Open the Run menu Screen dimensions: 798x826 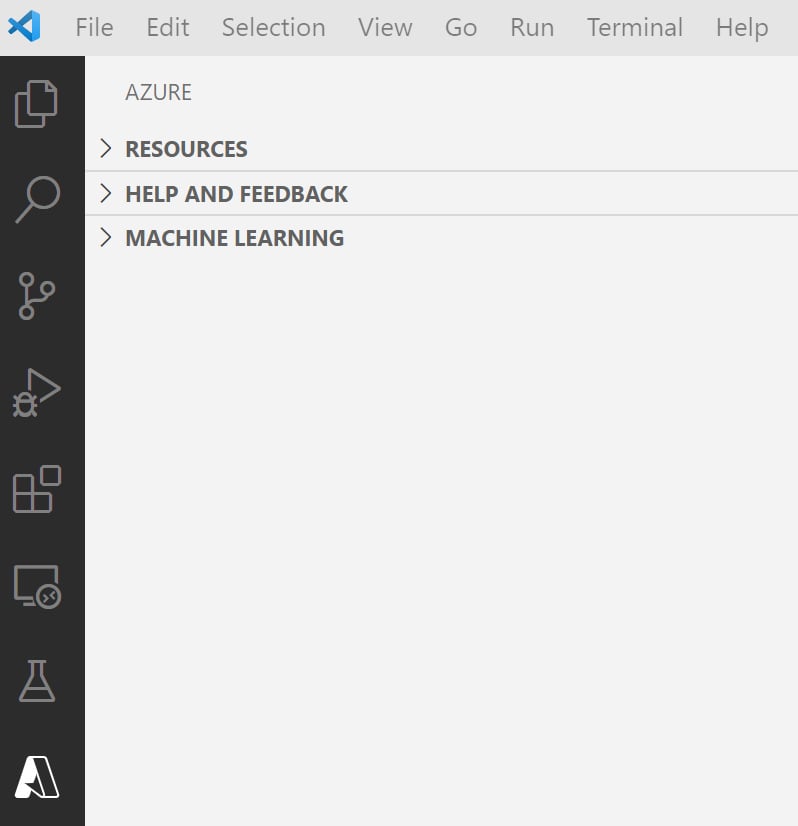click(x=532, y=27)
